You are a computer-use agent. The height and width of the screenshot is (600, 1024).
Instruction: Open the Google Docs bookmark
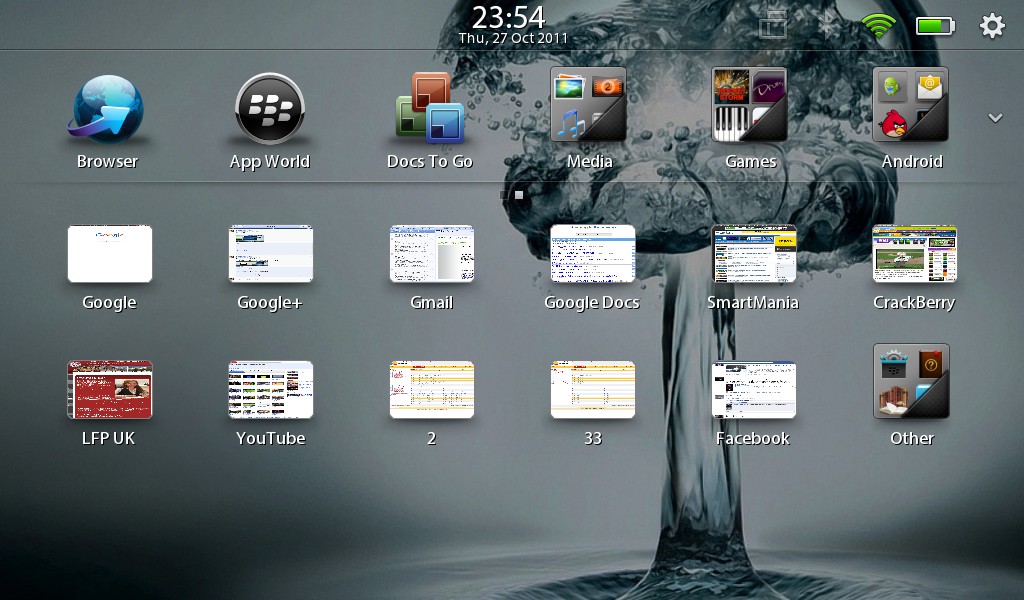(592, 253)
